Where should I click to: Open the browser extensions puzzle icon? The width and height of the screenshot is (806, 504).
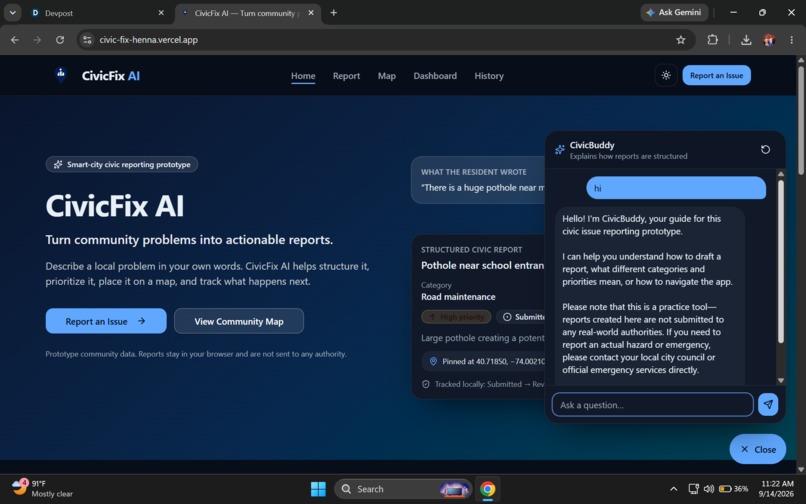712,40
